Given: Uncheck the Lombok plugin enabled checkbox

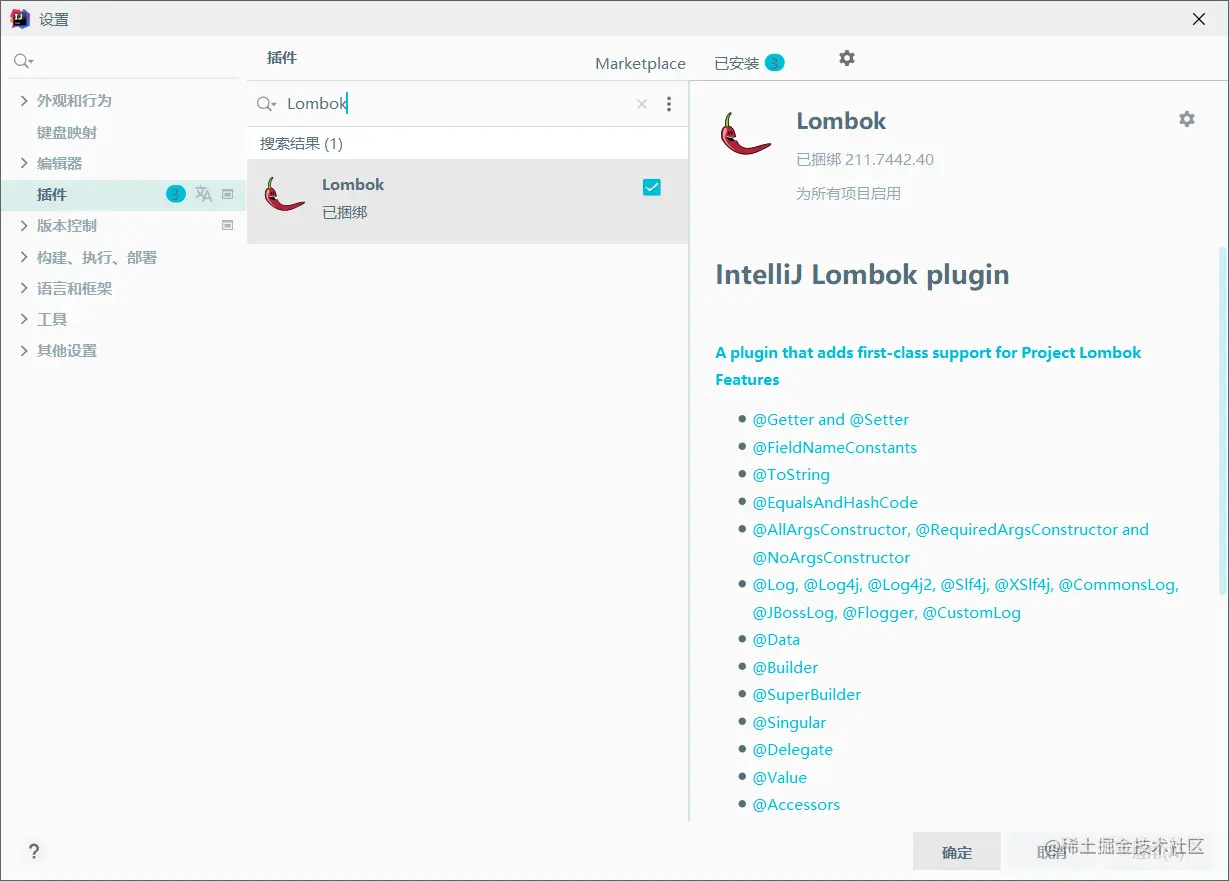Looking at the screenshot, I should tap(652, 187).
